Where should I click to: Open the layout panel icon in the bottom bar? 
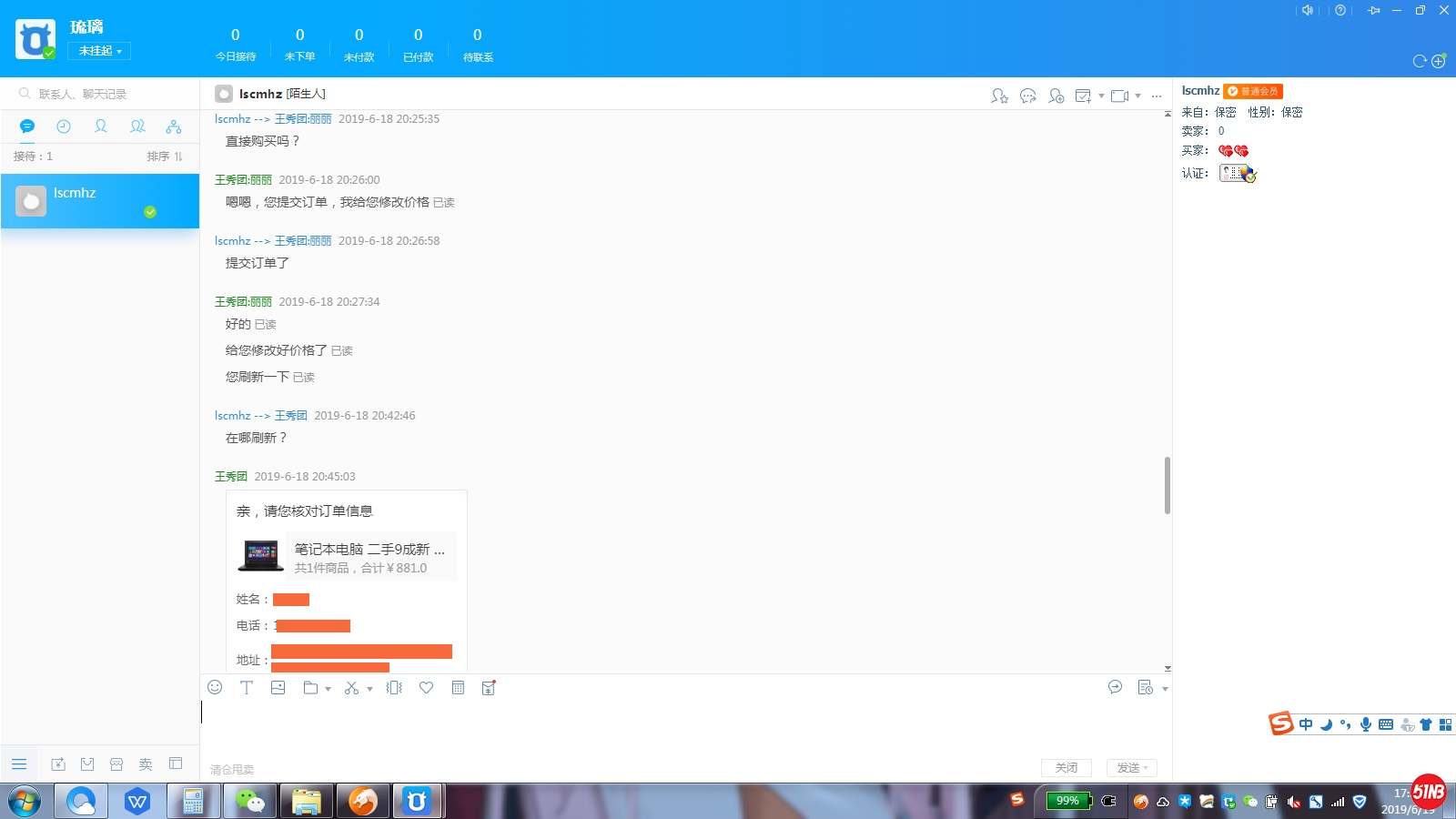(176, 763)
